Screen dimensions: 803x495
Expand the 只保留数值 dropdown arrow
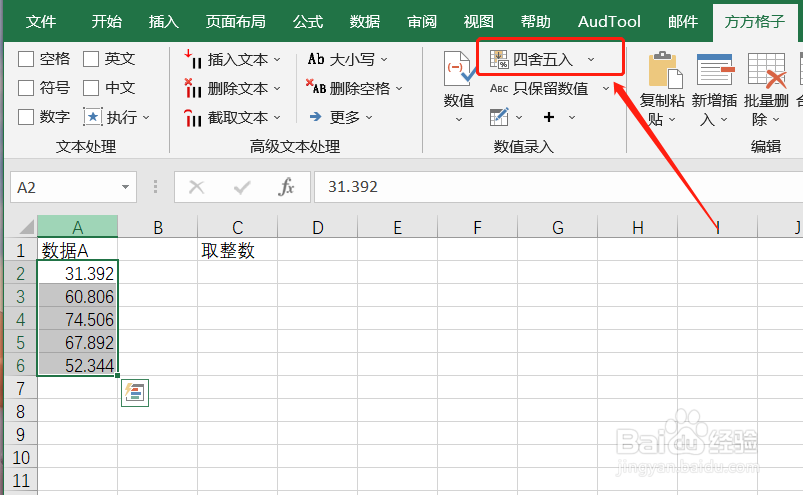coord(606,89)
